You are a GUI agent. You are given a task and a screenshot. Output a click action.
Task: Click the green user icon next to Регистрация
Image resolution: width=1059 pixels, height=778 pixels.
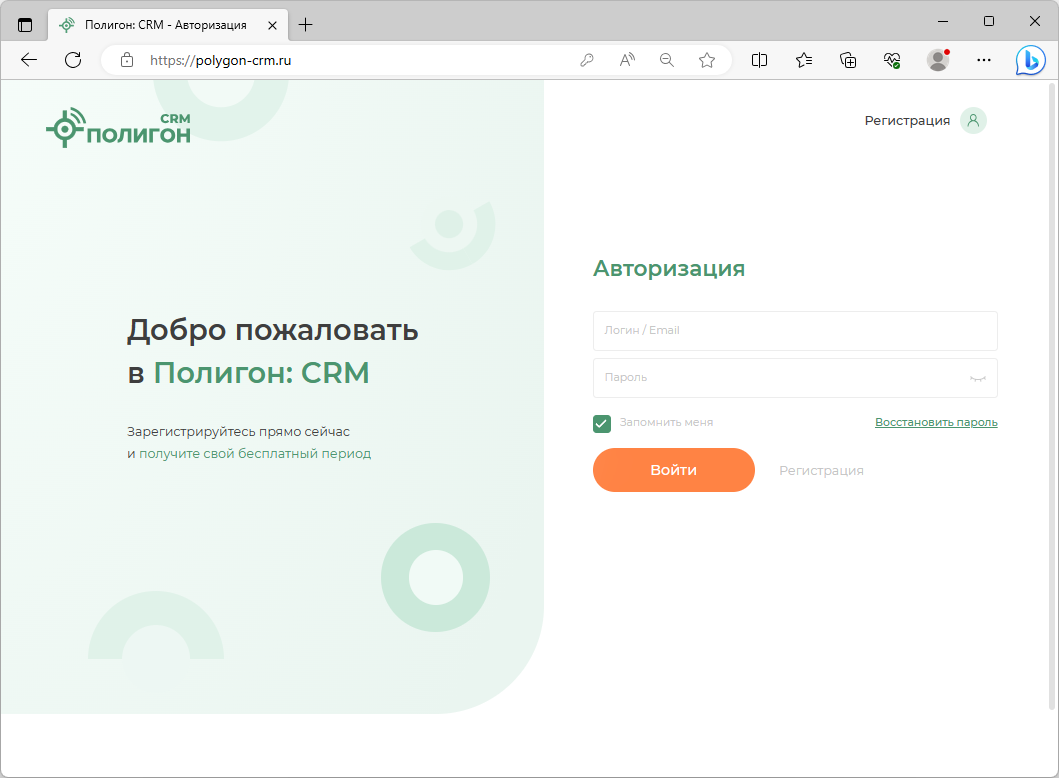point(973,120)
